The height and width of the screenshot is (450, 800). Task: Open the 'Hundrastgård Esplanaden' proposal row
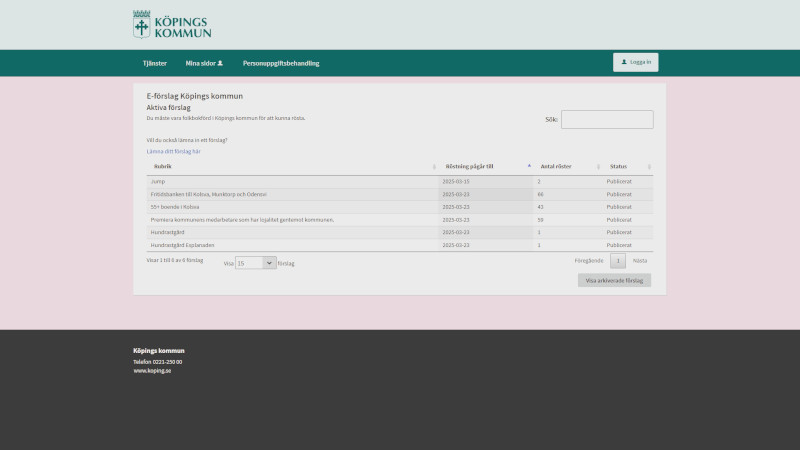click(x=399, y=245)
